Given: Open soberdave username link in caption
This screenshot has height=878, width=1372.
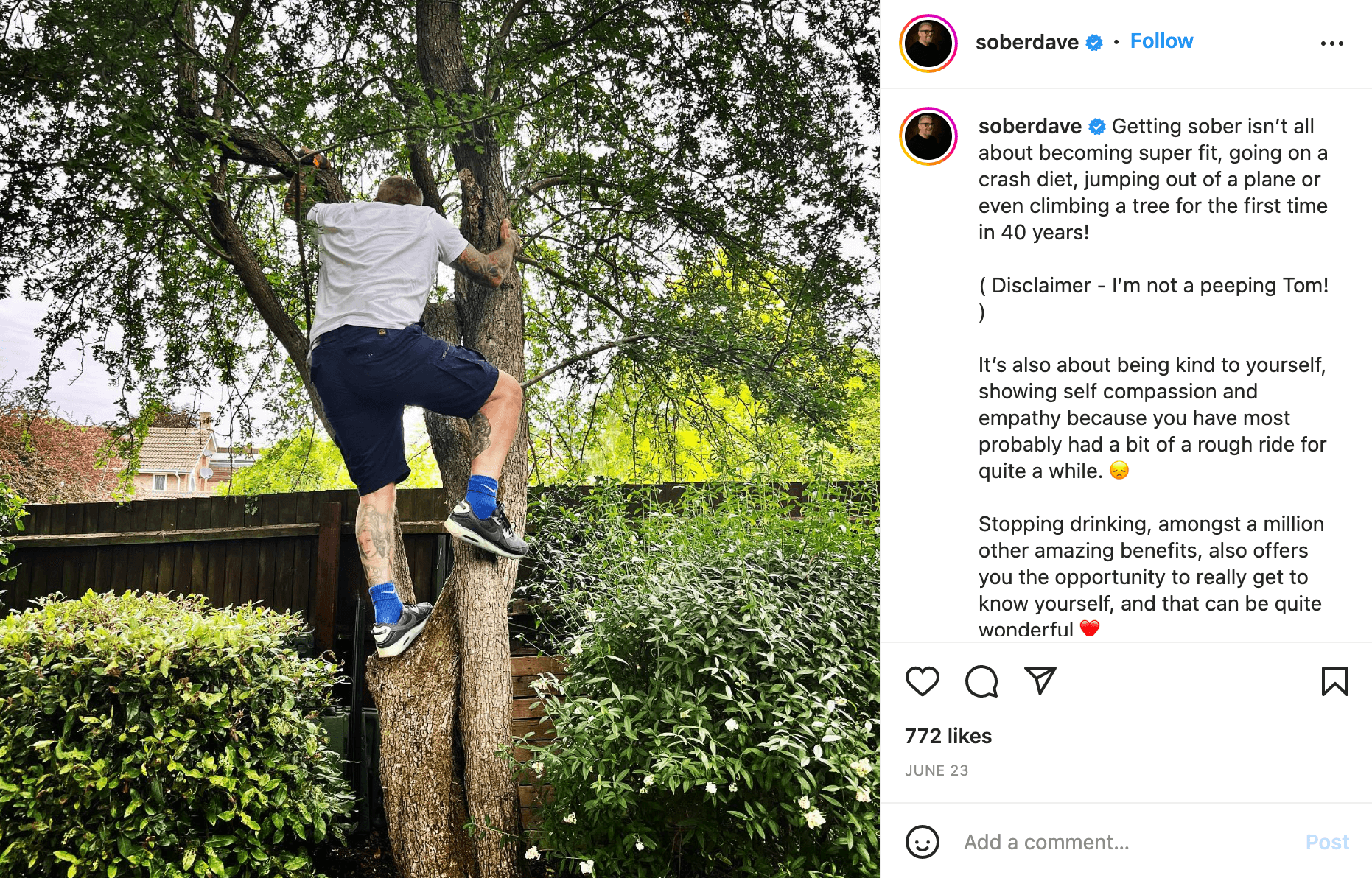Looking at the screenshot, I should [x=1029, y=127].
